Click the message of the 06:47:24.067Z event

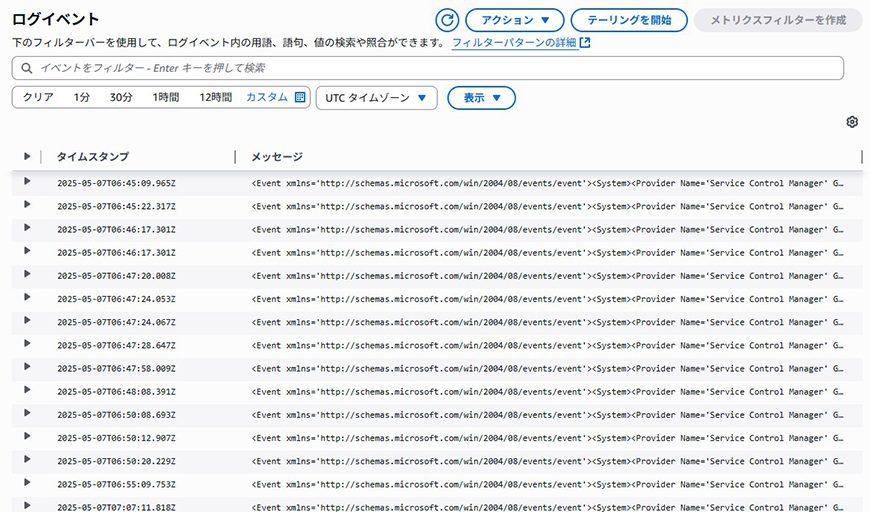(548, 322)
